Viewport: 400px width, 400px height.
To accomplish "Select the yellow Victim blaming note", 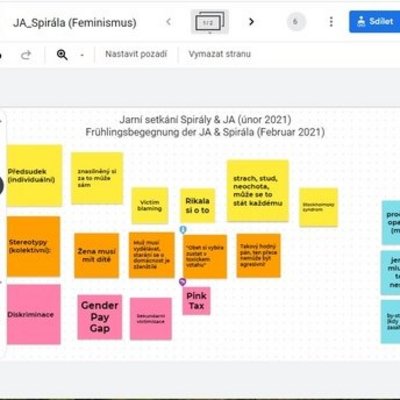I will click(150, 206).
